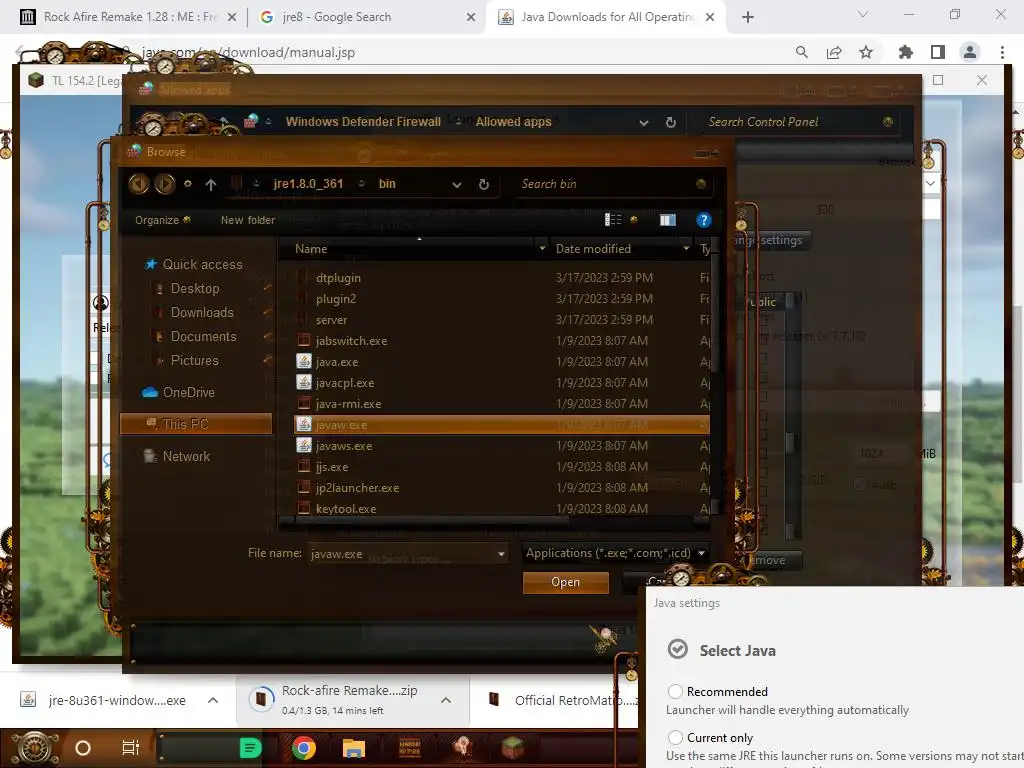Viewport: 1024px width, 768px height.
Task: Click vertical scrollbar of file list
Action: point(714,313)
